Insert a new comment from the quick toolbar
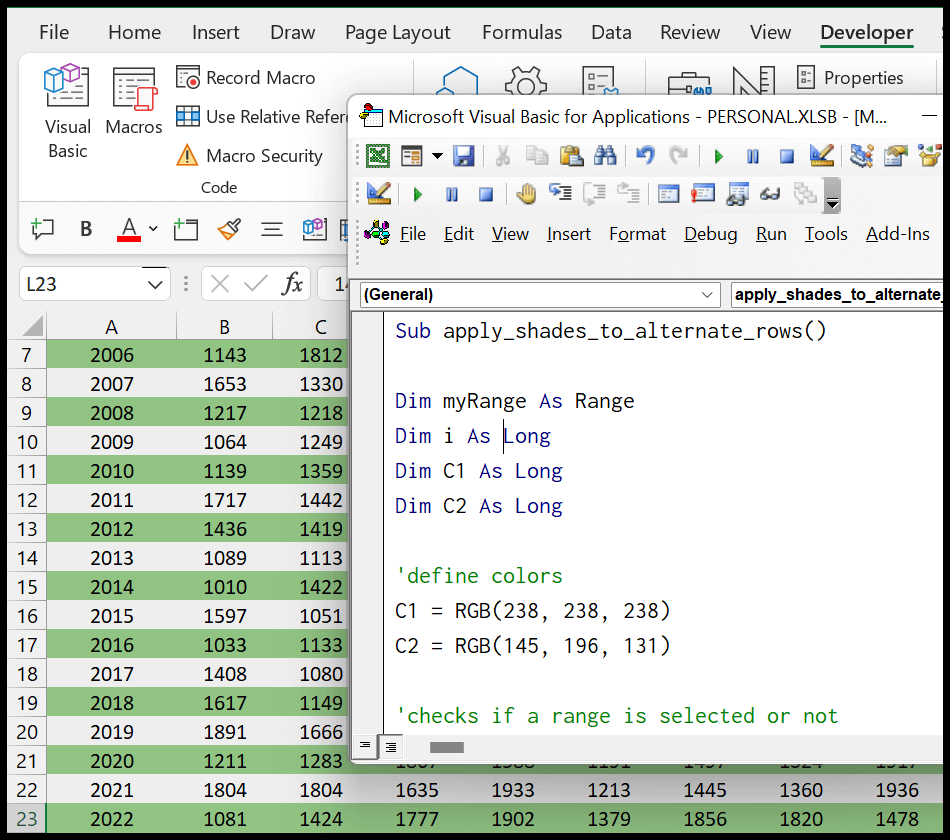The width and height of the screenshot is (950, 840). coord(42,229)
